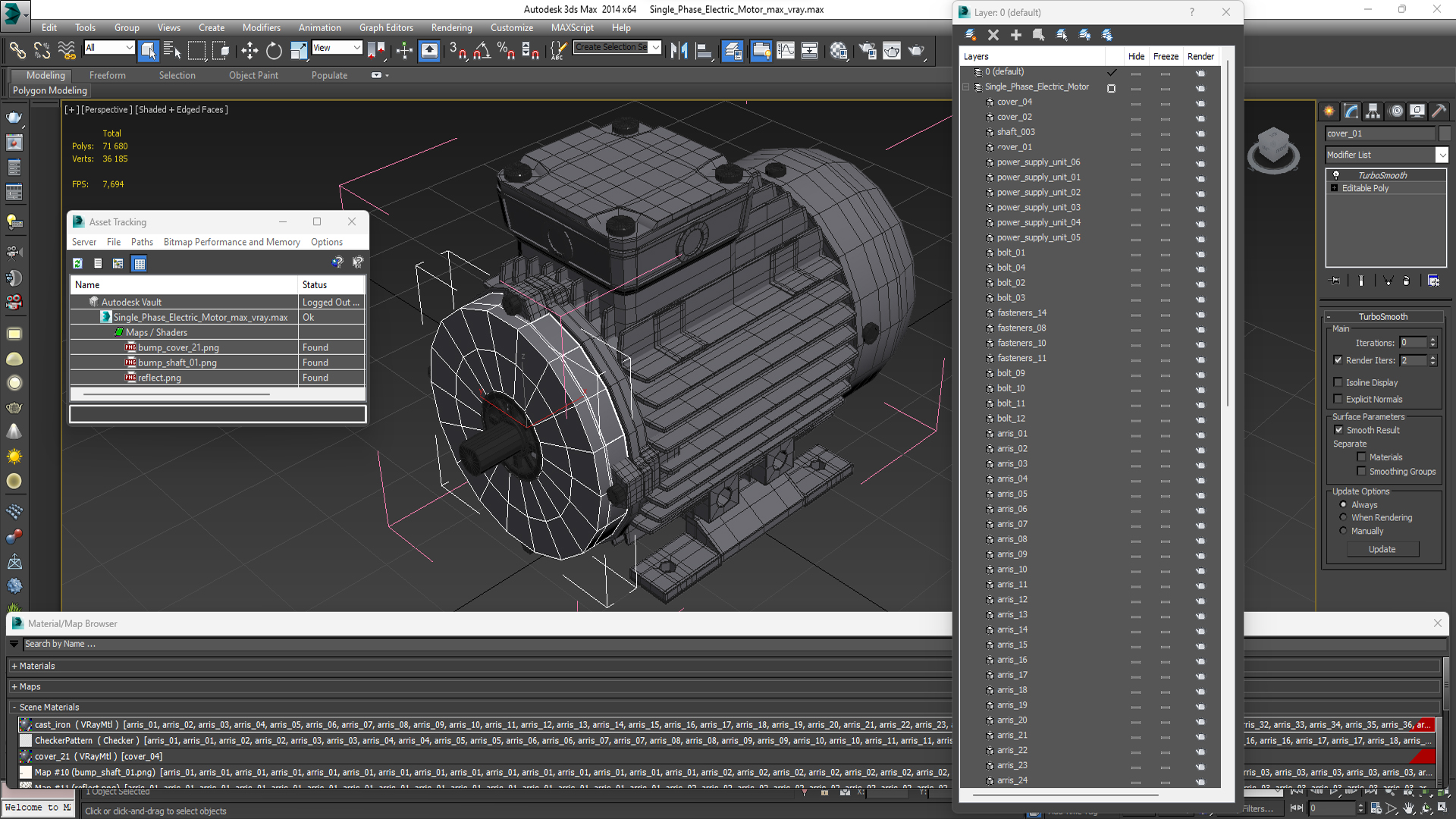This screenshot has width=1456, height=819.
Task: Open the Paths menu in Asset Tracking
Action: [x=142, y=242]
